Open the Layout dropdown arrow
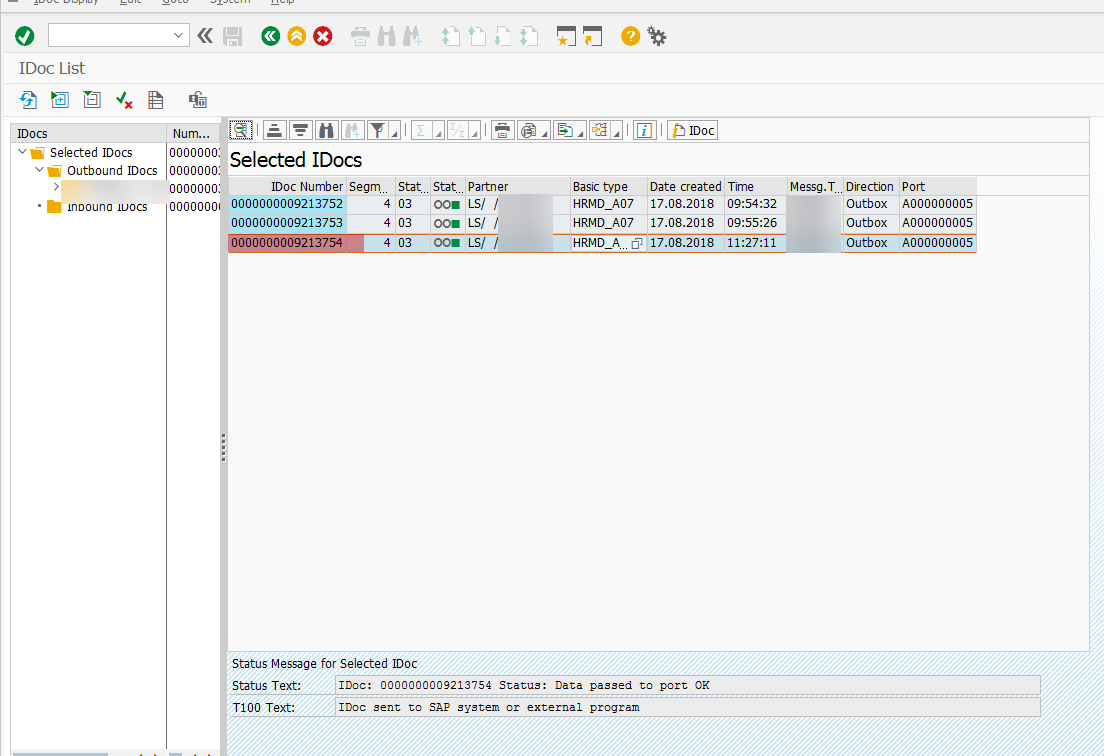Image resolution: width=1104 pixels, height=756 pixels. coord(617,133)
